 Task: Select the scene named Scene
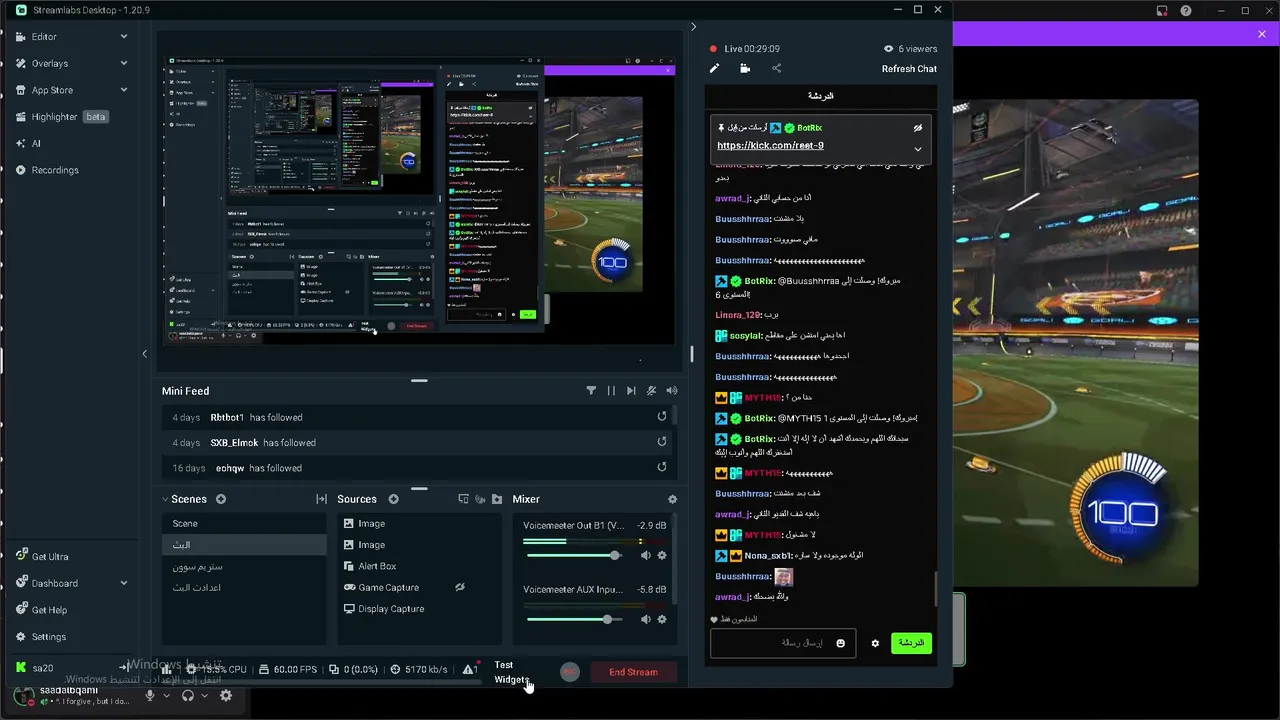[x=244, y=524]
